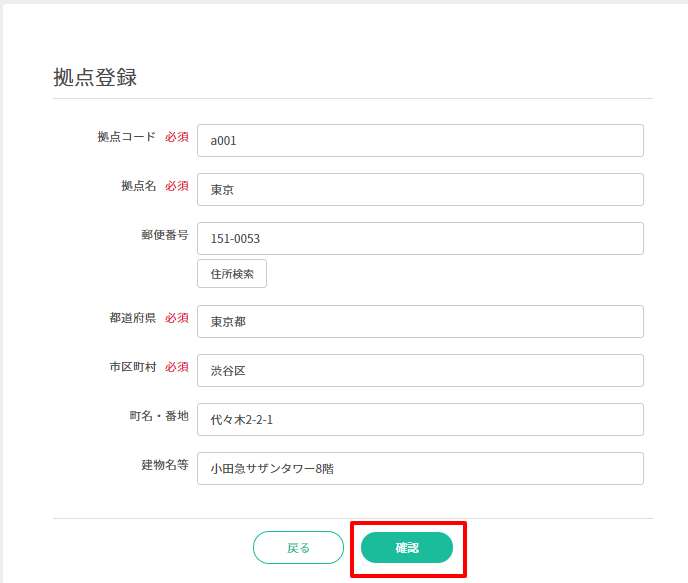Viewport: 688px width, 583px height.
Task: Click the red 必須 marker beside 拠点コード
Action: [x=177, y=137]
